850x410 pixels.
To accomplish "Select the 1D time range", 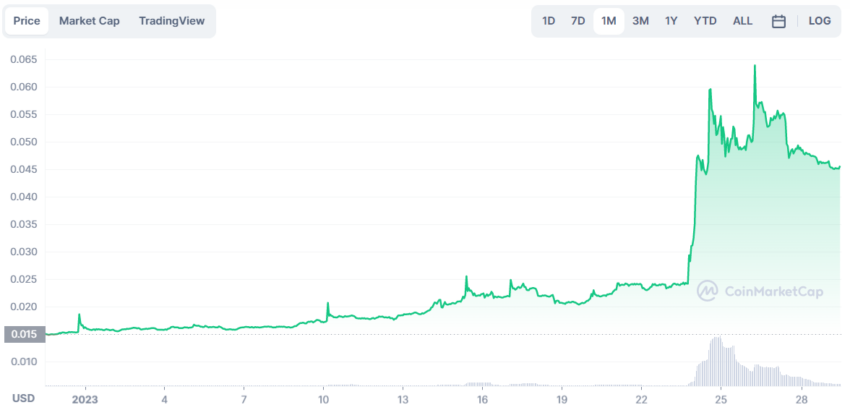I will (549, 21).
